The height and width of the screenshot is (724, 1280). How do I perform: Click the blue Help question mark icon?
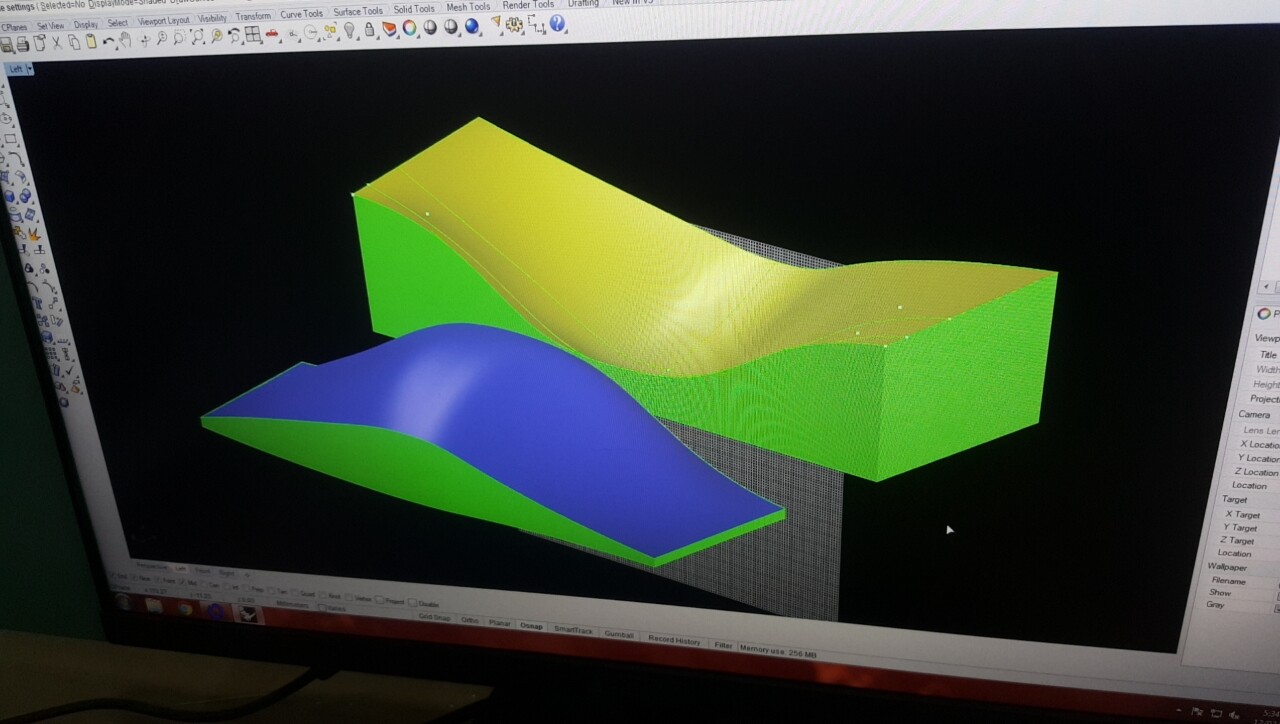557,23
